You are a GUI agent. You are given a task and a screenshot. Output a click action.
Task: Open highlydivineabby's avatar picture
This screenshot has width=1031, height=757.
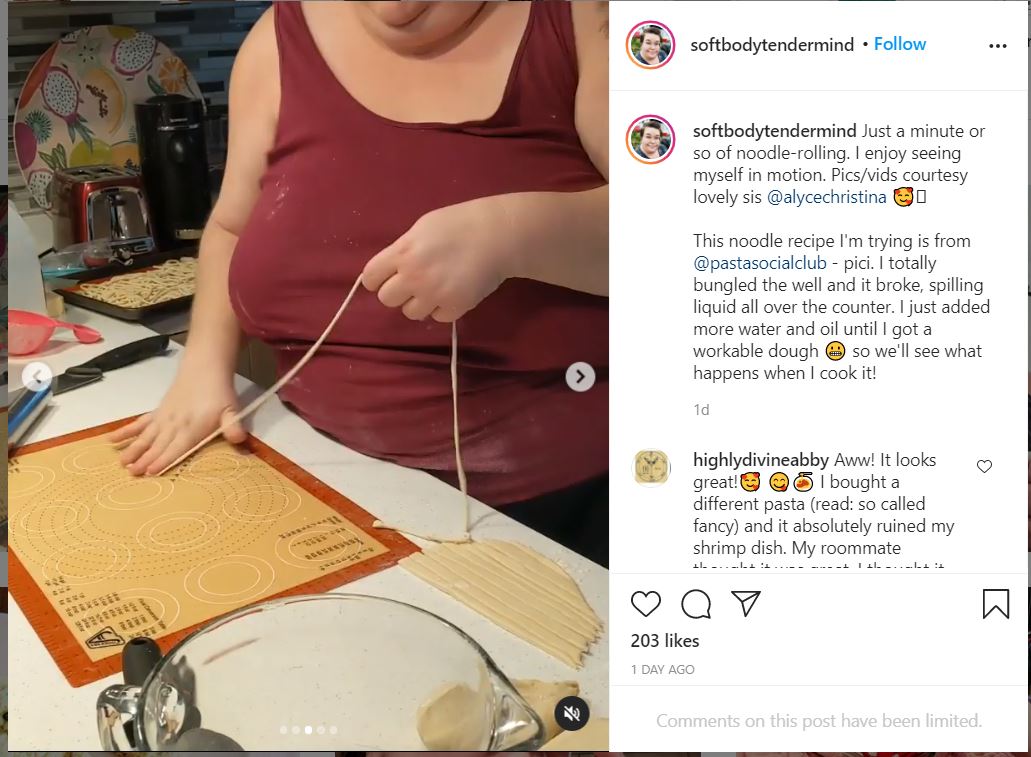click(651, 468)
